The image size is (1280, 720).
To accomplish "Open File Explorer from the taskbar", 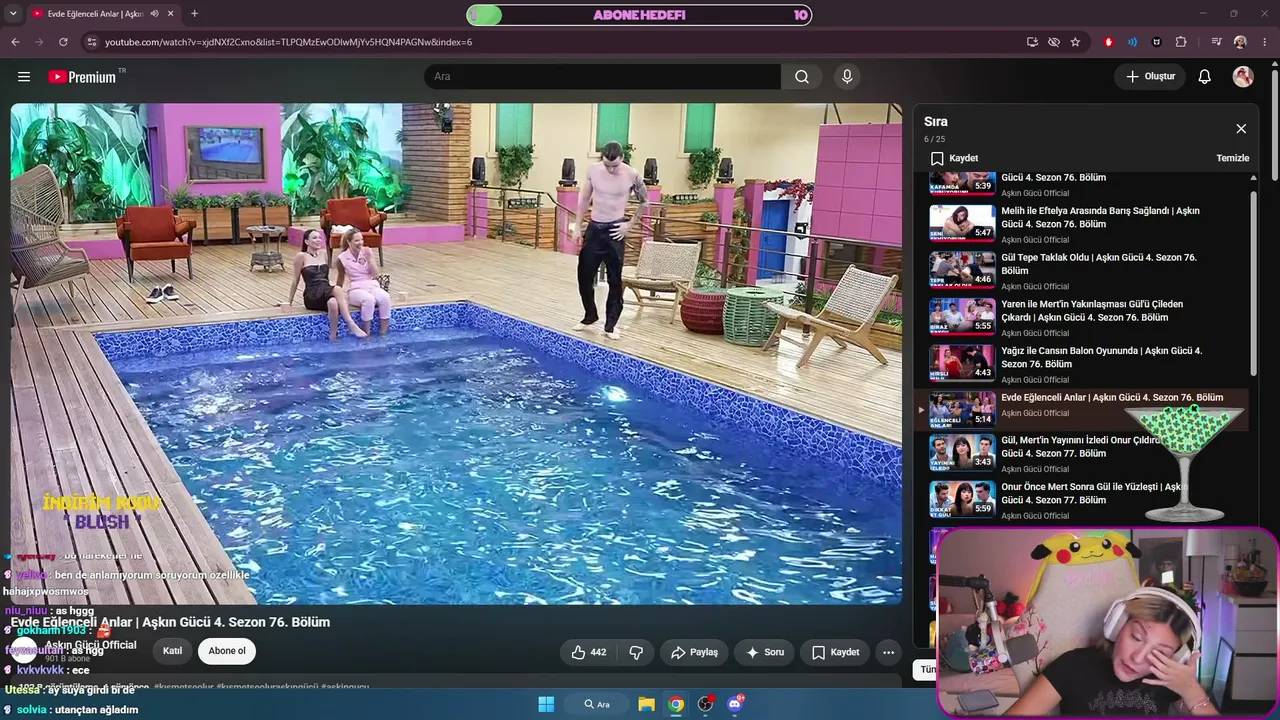I will (646, 704).
